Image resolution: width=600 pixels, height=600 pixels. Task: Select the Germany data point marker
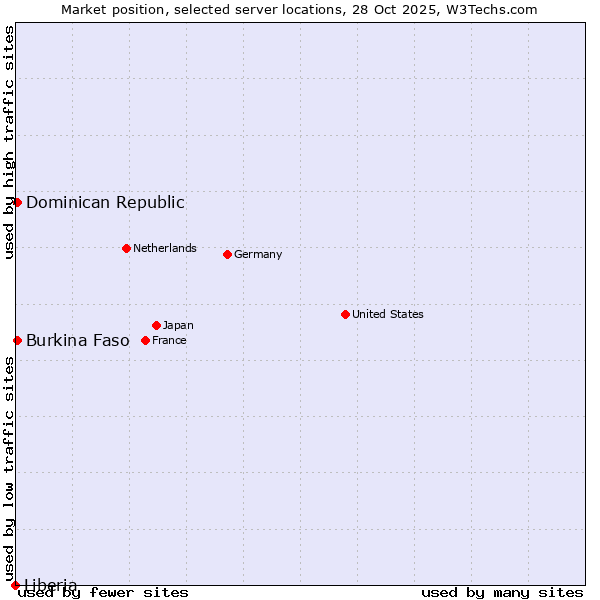point(227,254)
